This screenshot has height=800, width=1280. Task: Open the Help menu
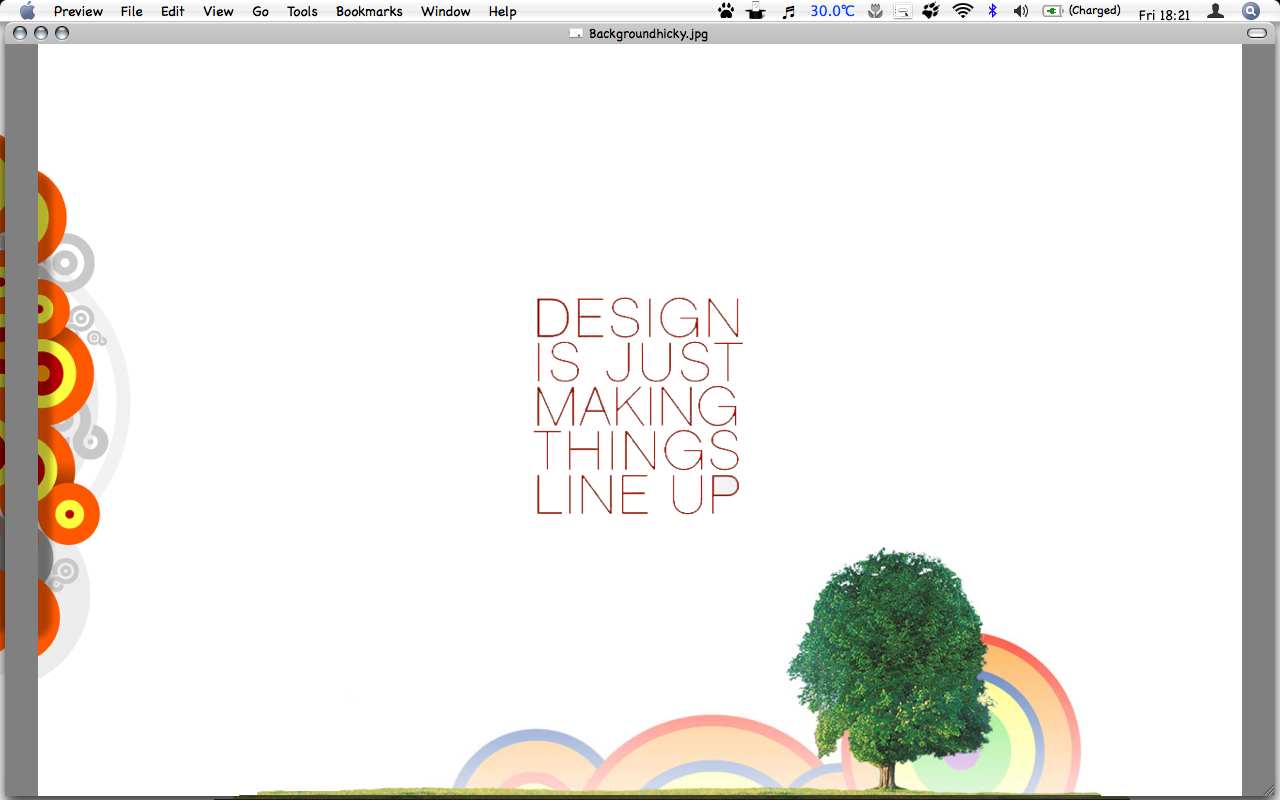[x=502, y=11]
